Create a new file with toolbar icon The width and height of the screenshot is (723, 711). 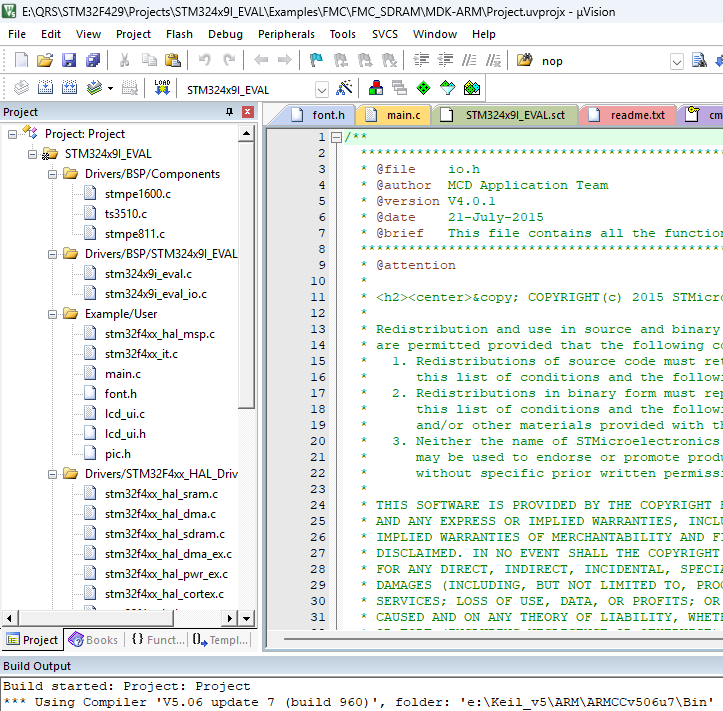(21, 60)
